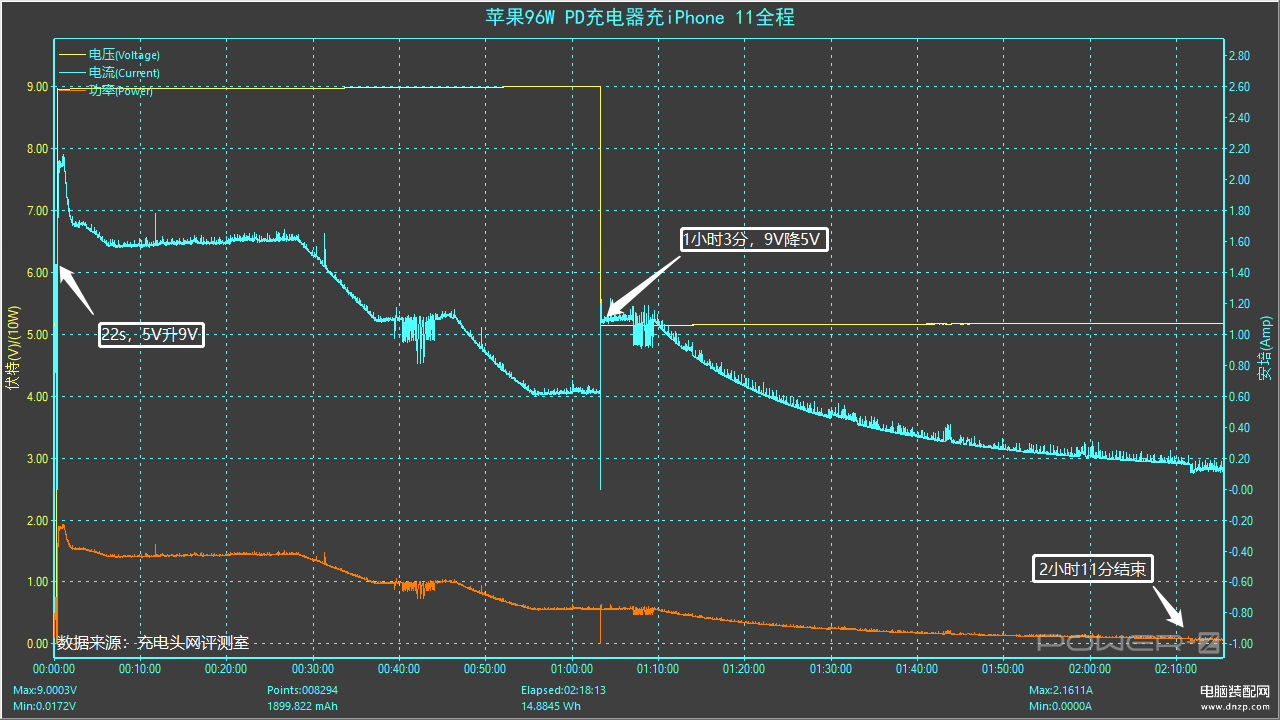Click the white arrow beside '1小时3分' annotation
The image size is (1280, 720).
(x=643, y=285)
